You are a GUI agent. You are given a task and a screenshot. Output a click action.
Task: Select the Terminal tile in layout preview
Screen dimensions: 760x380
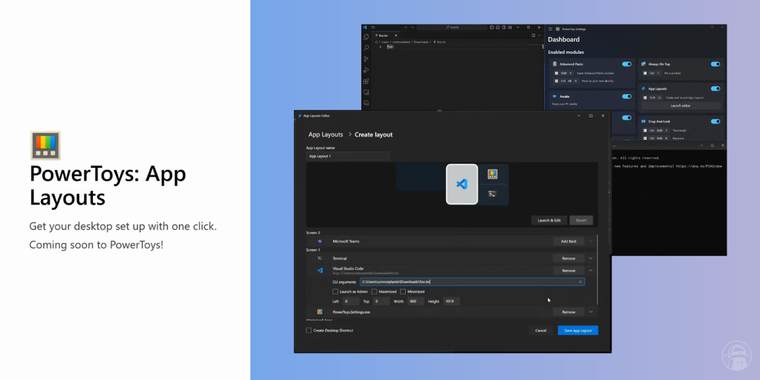tap(493, 194)
